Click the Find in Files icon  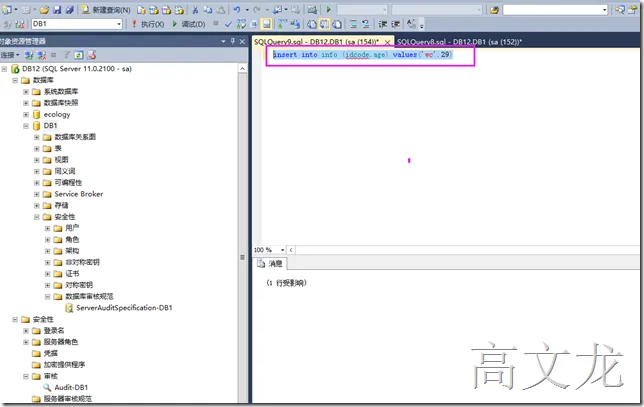[x=494, y=10]
